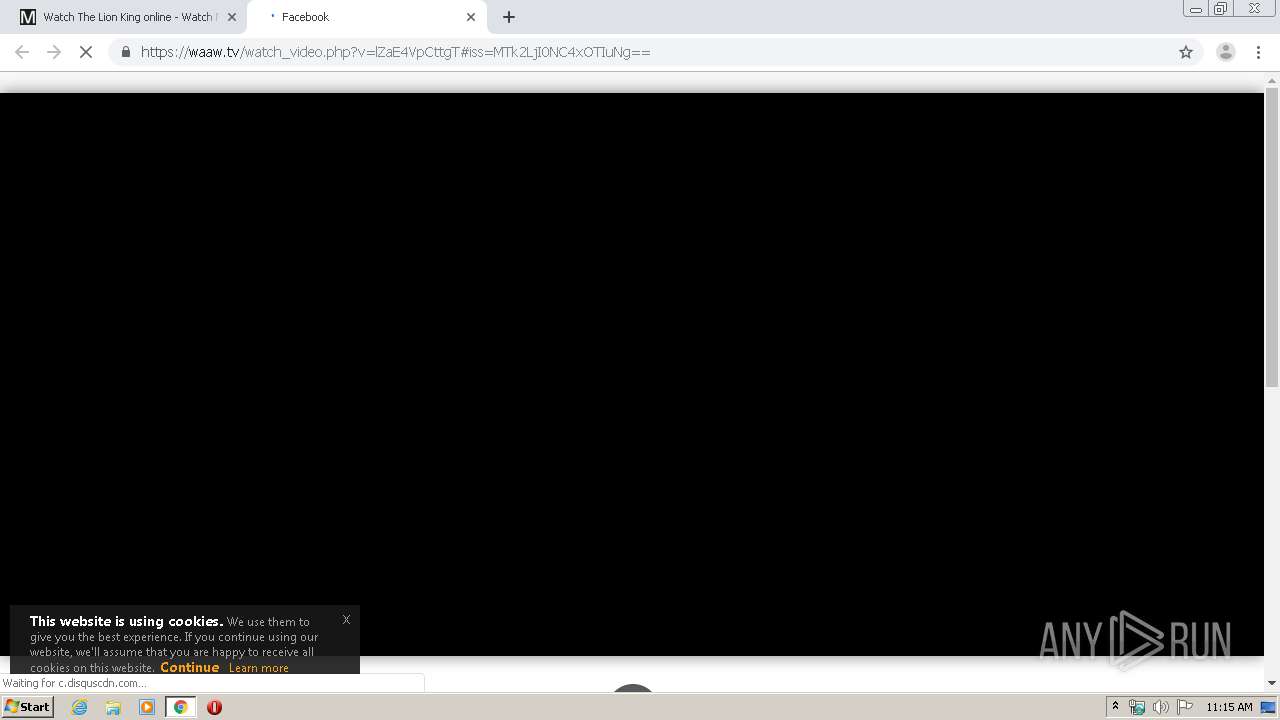Restore down the Chrome window
The image size is (1280, 720).
1220,9
